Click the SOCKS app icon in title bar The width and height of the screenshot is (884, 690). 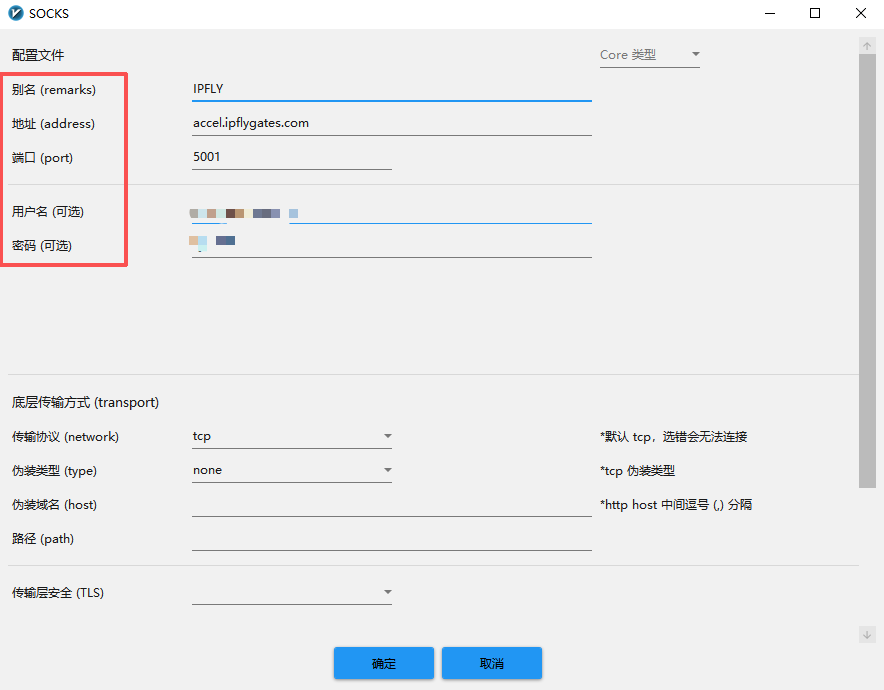click(x=15, y=14)
